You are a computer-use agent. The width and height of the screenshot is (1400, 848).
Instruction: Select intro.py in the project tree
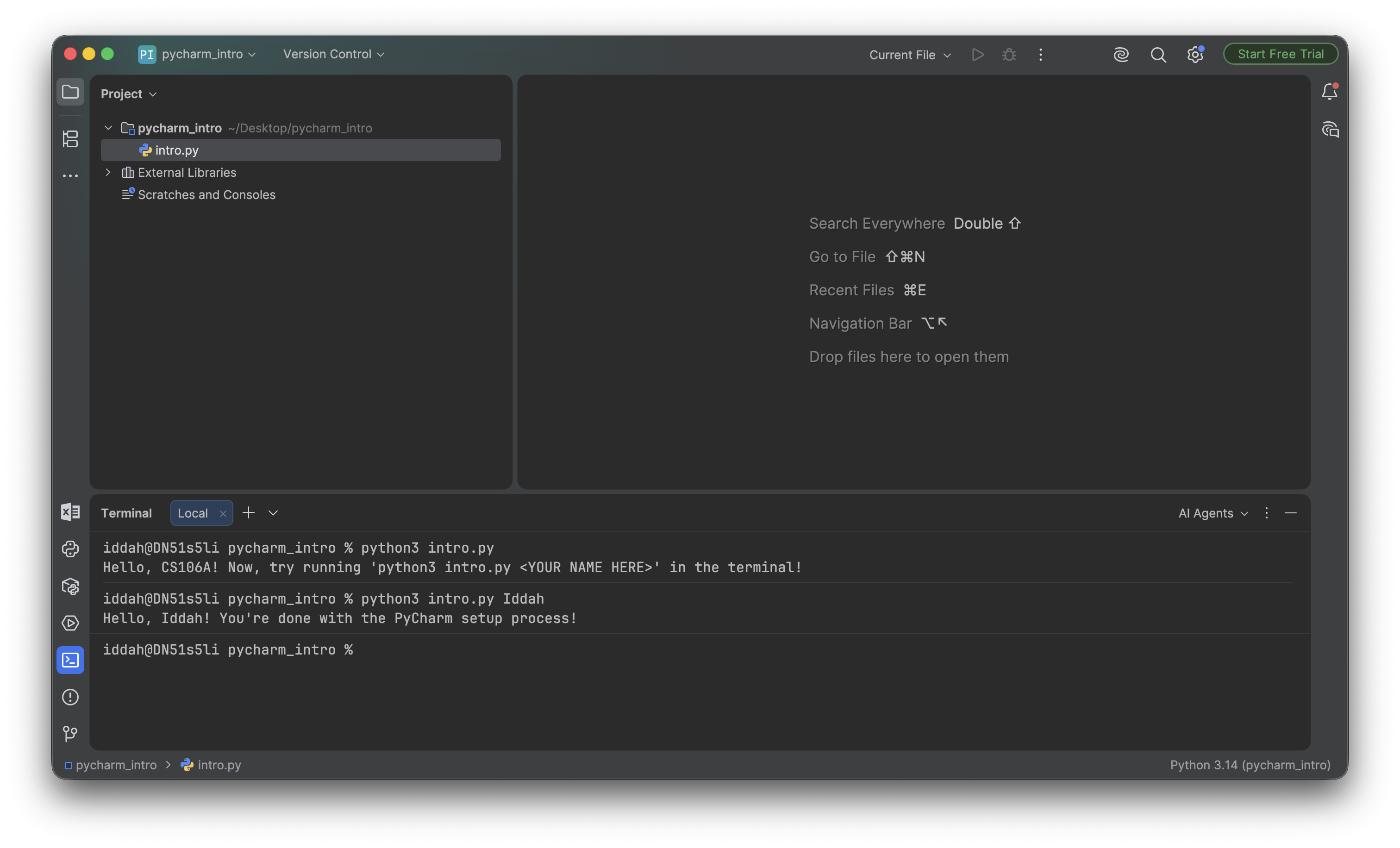300,150
